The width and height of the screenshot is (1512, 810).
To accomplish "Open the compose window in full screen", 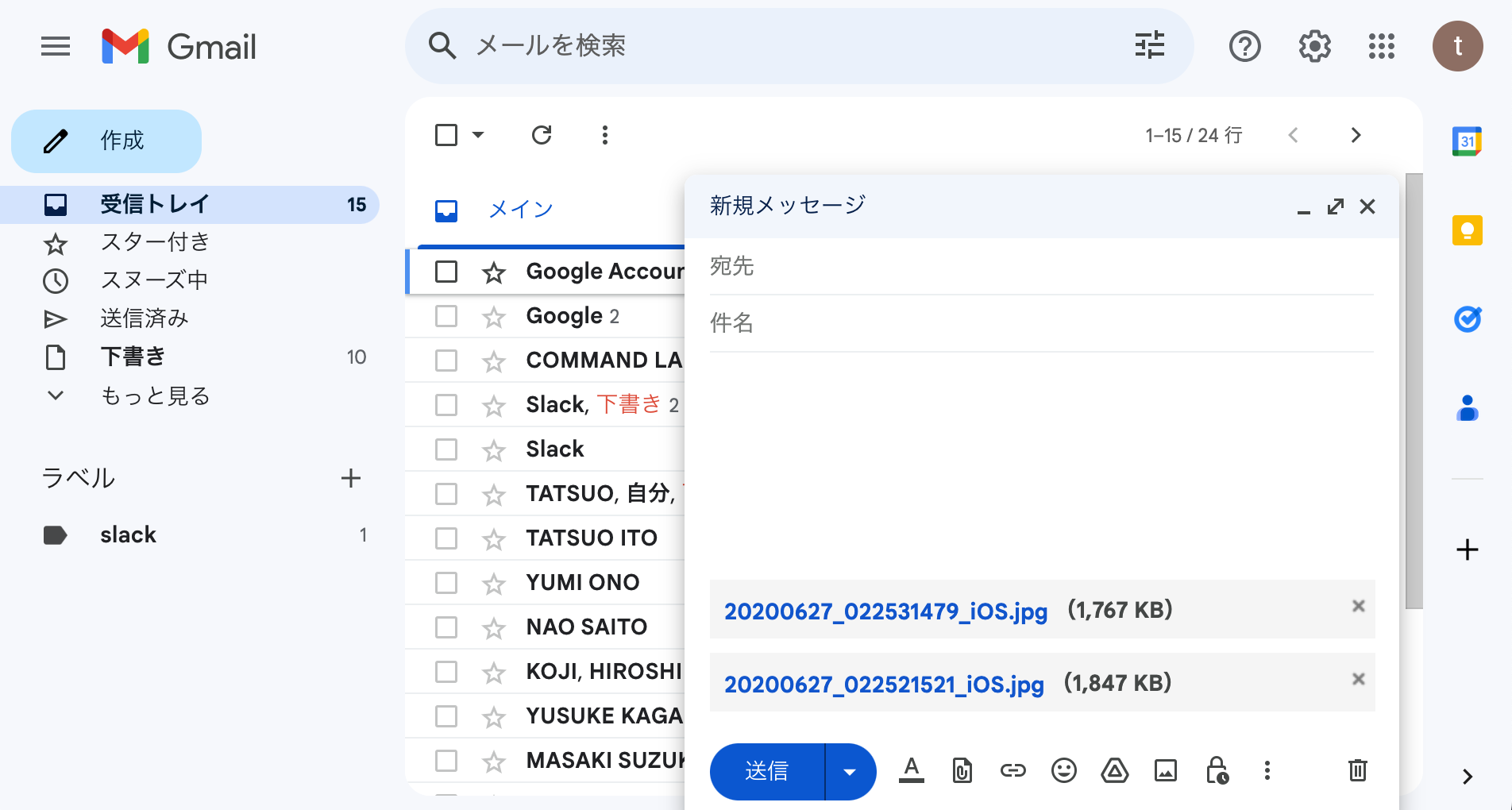I will [1335, 206].
